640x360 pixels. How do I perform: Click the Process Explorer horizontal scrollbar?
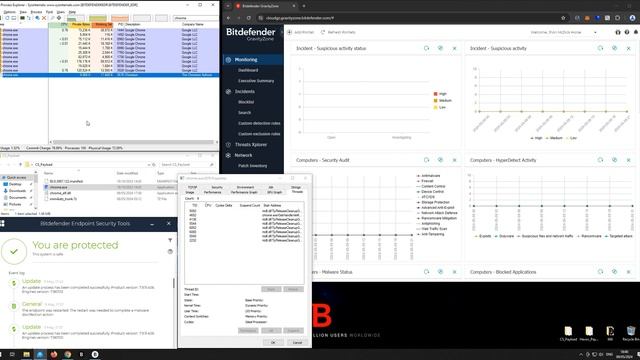[x=133, y=142]
